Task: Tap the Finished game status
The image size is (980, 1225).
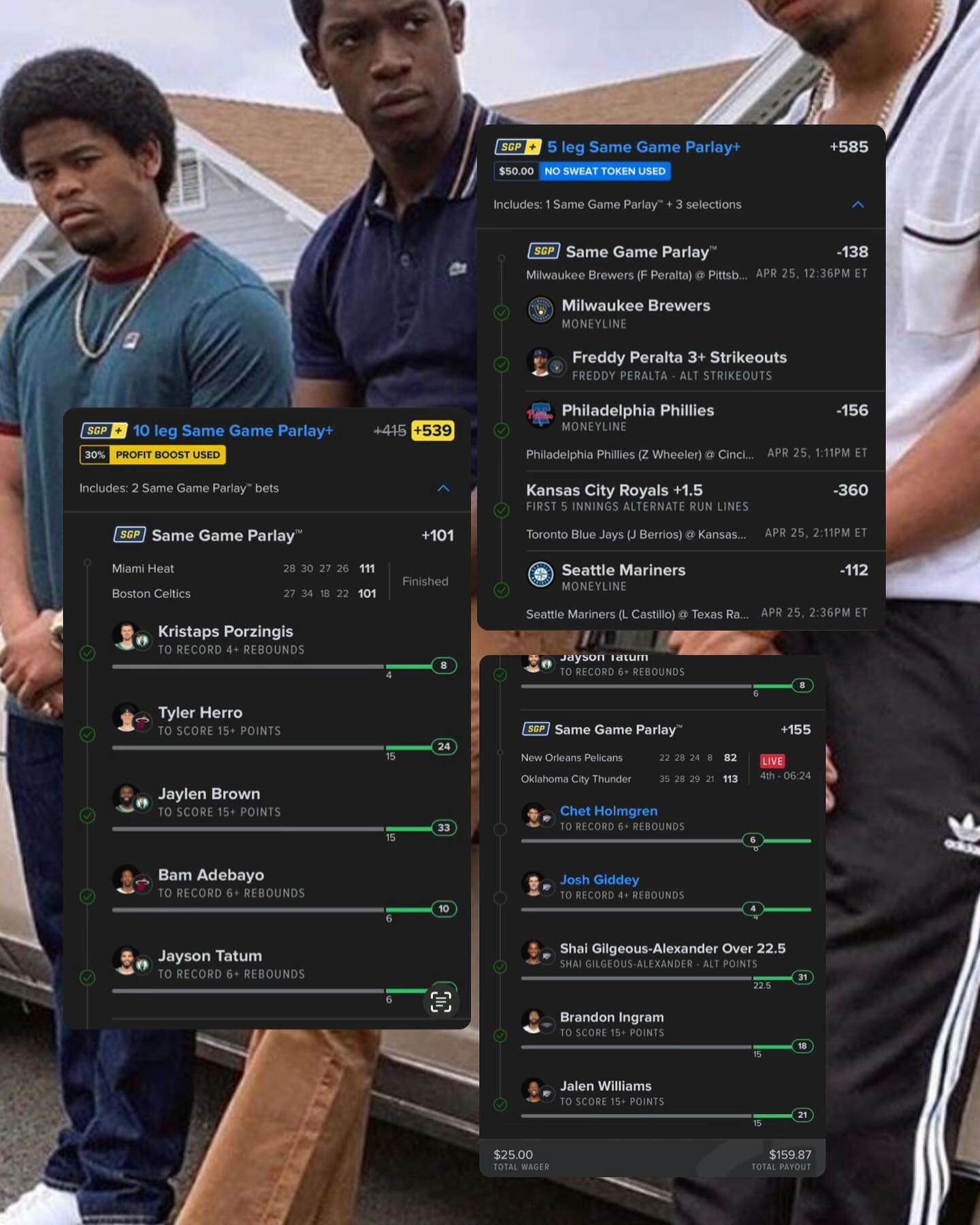Action: coord(425,581)
